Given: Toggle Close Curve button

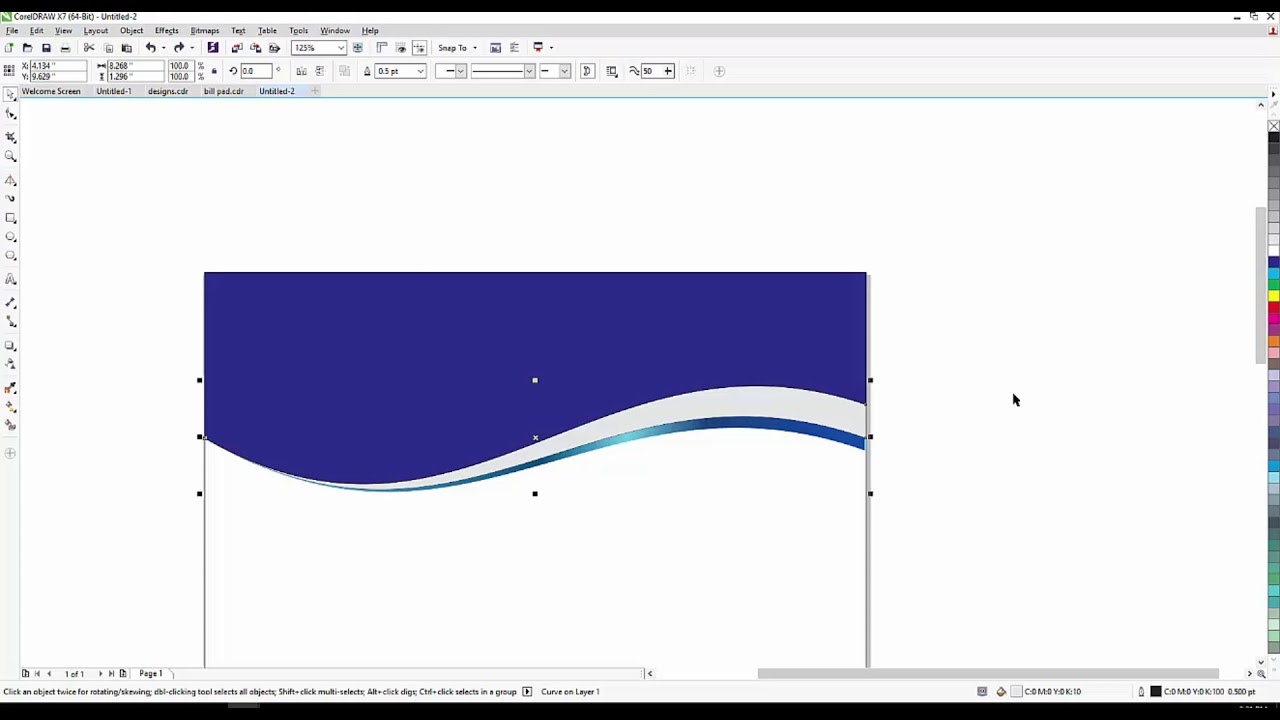Looking at the screenshot, I should coord(587,71).
